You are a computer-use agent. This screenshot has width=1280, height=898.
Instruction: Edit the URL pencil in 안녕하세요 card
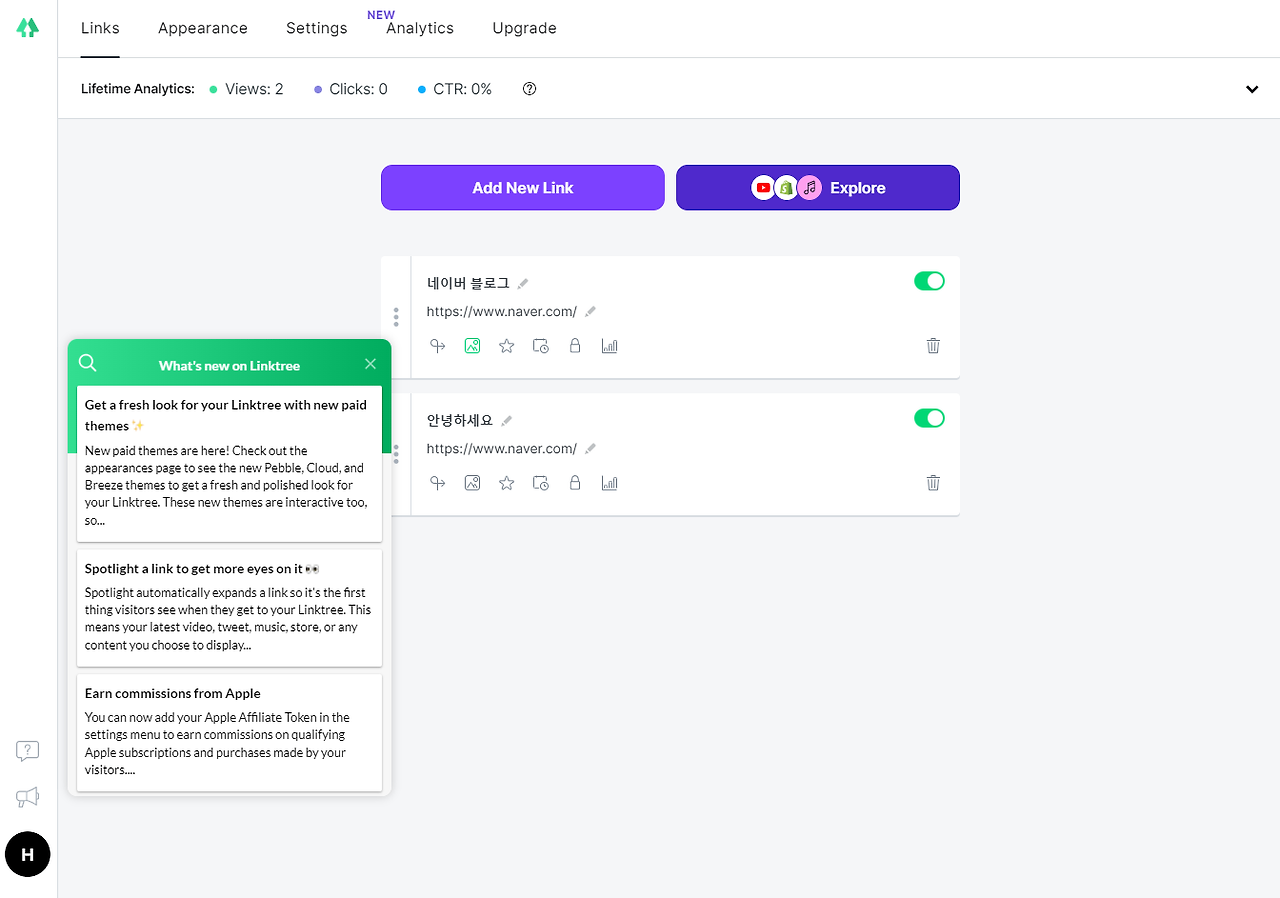[590, 449]
